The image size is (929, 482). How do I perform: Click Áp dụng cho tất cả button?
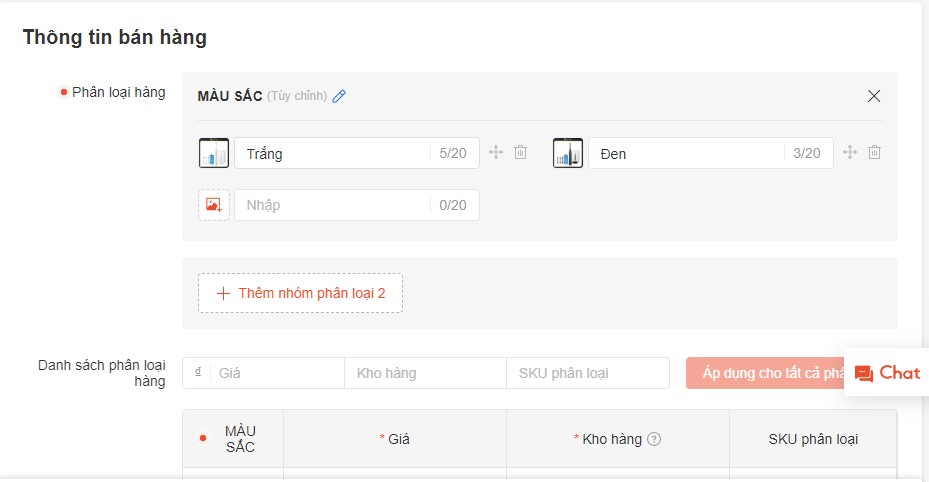(765, 373)
